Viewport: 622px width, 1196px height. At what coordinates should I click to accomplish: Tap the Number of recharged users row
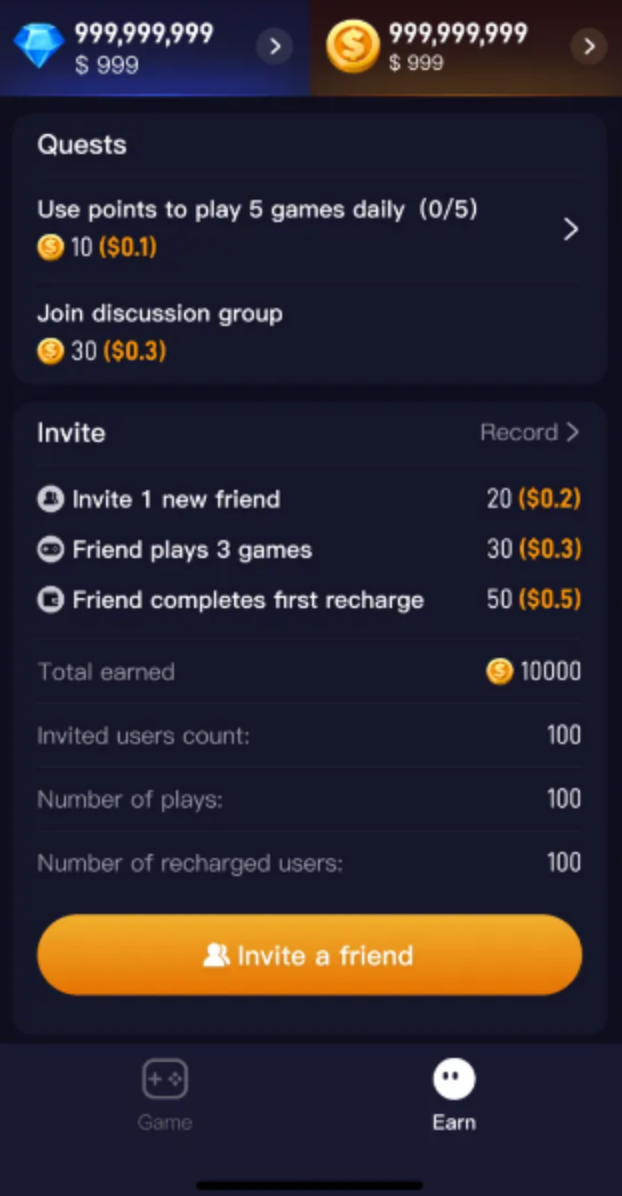click(309, 863)
